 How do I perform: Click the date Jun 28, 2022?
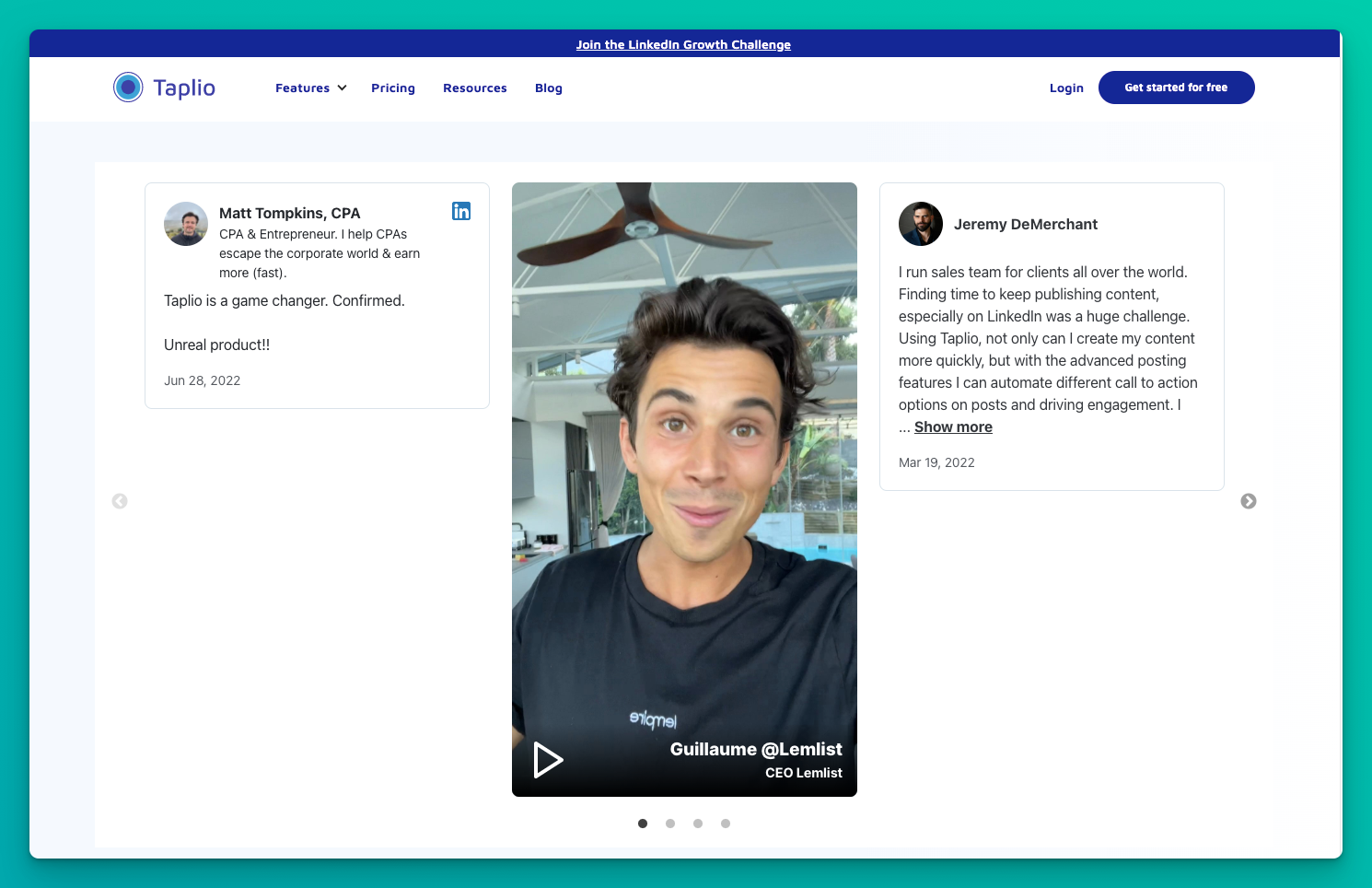click(202, 380)
